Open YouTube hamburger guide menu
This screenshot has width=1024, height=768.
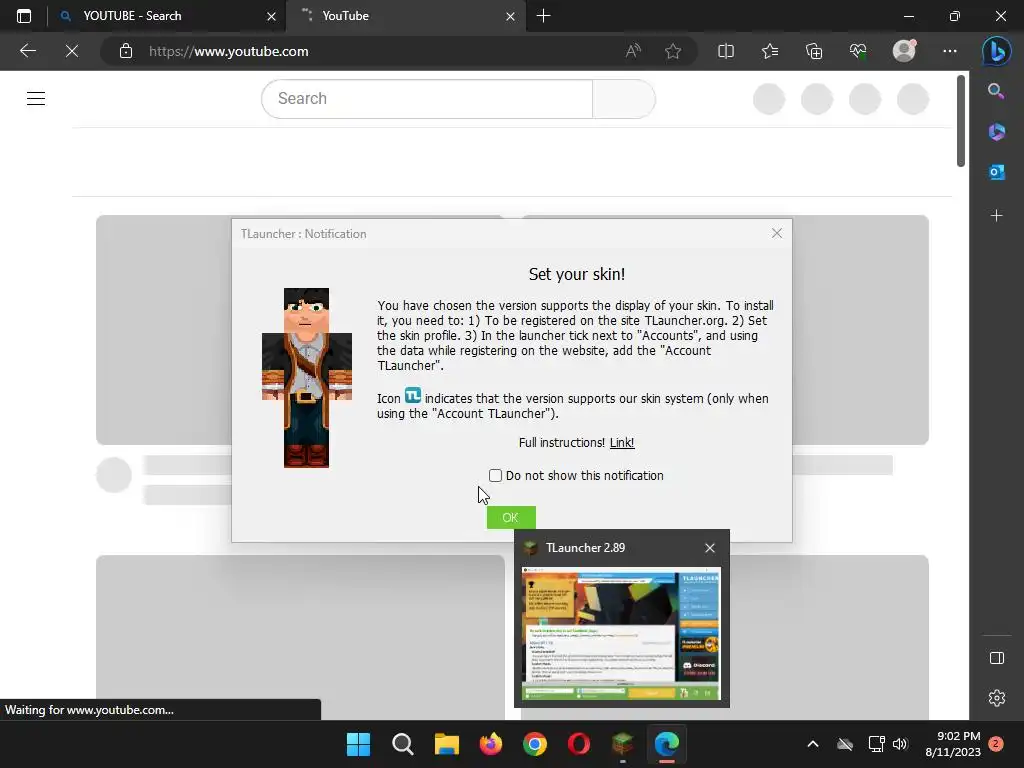pos(36,99)
